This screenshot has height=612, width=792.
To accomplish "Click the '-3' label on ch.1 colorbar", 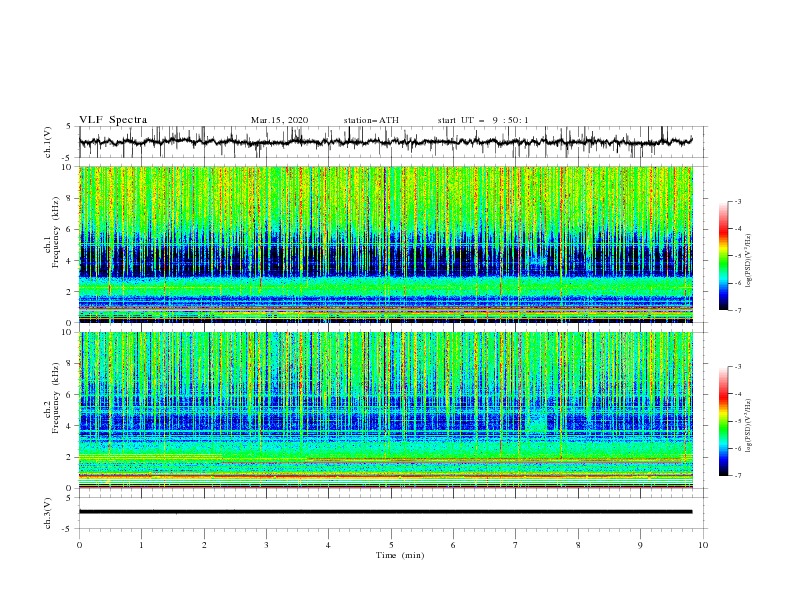I will click(738, 201).
